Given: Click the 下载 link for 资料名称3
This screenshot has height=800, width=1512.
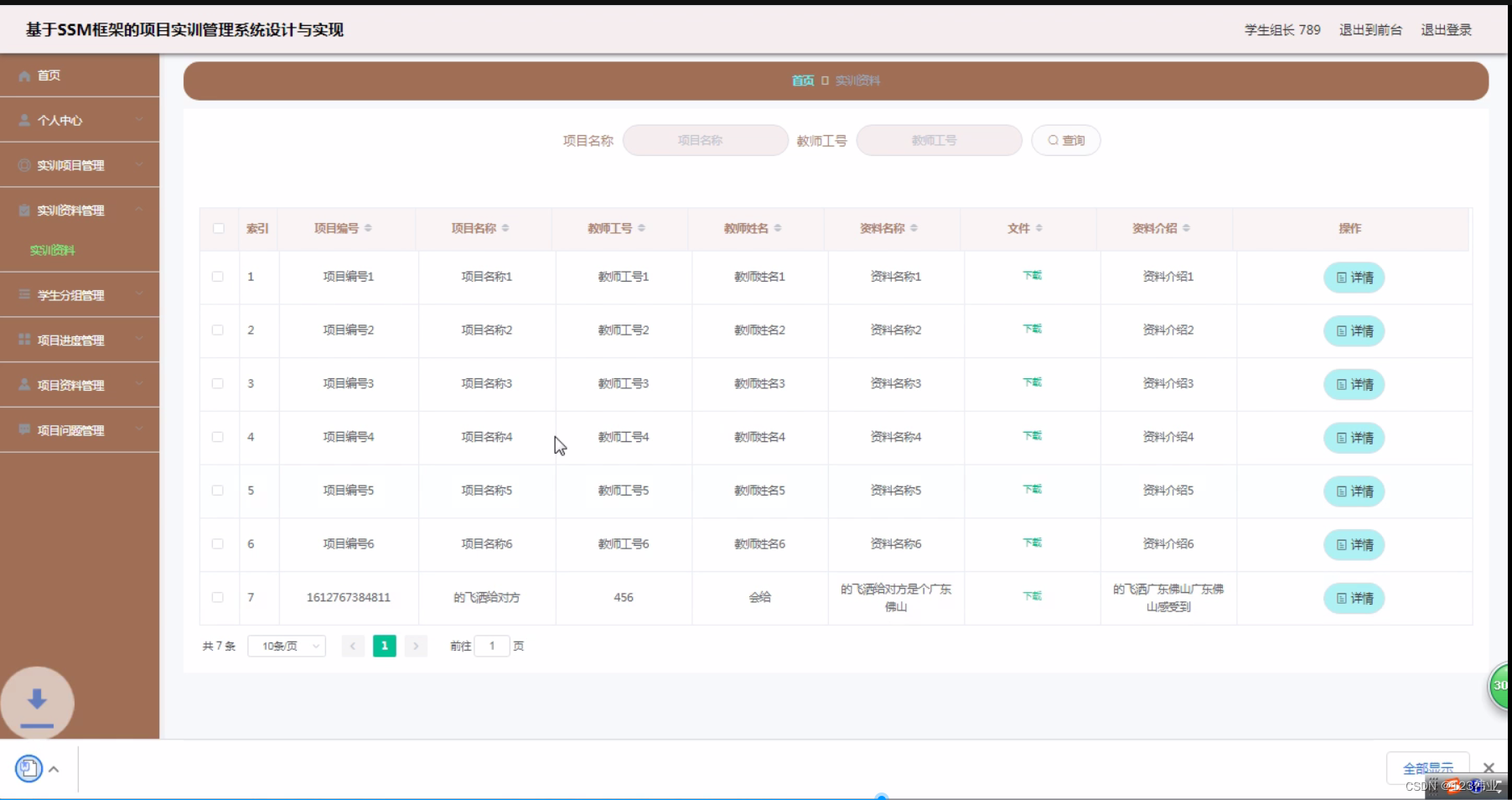Looking at the screenshot, I should coord(1032,382).
